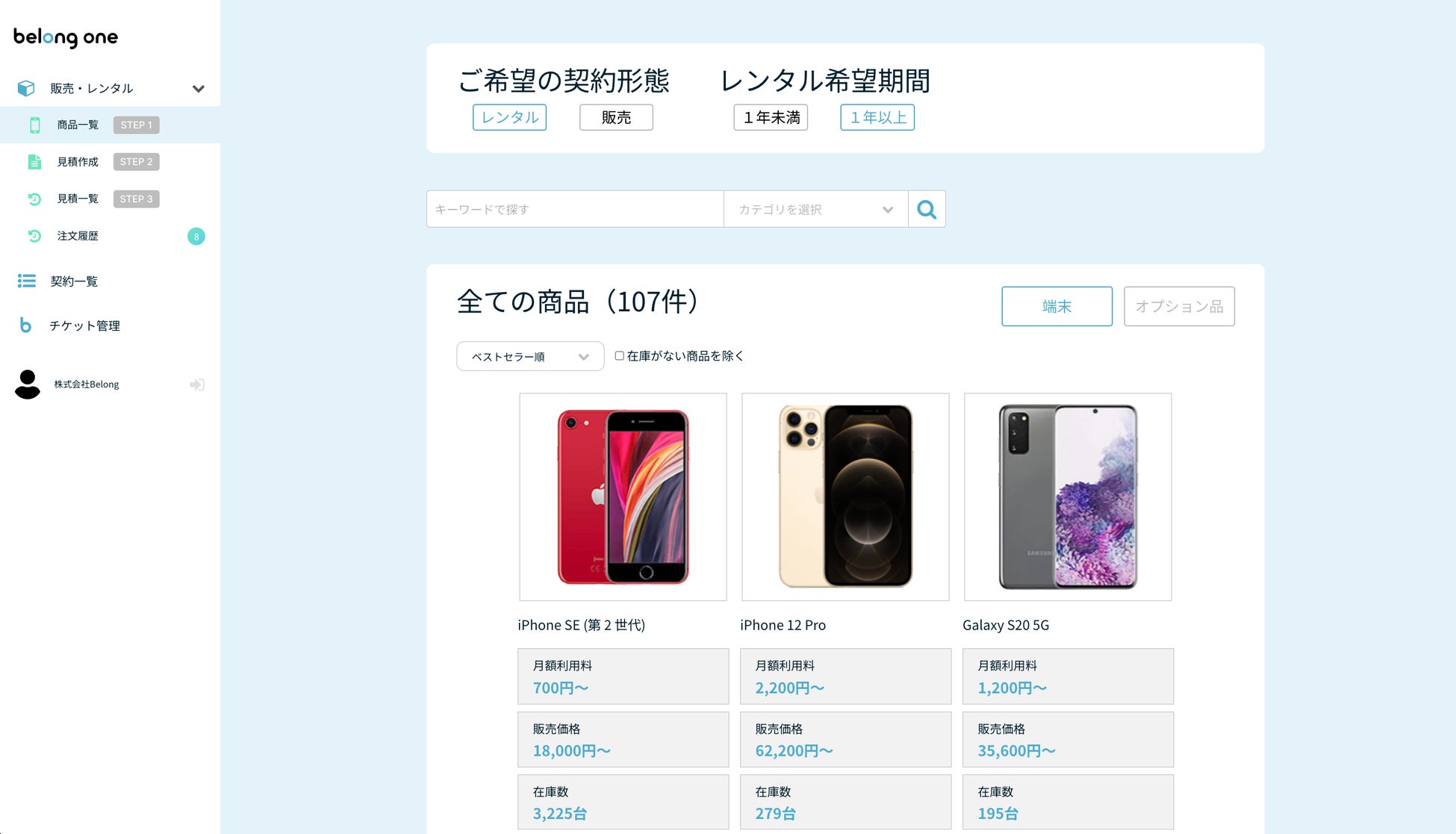Open the ベストセラー順 sort dropdown

pos(530,356)
